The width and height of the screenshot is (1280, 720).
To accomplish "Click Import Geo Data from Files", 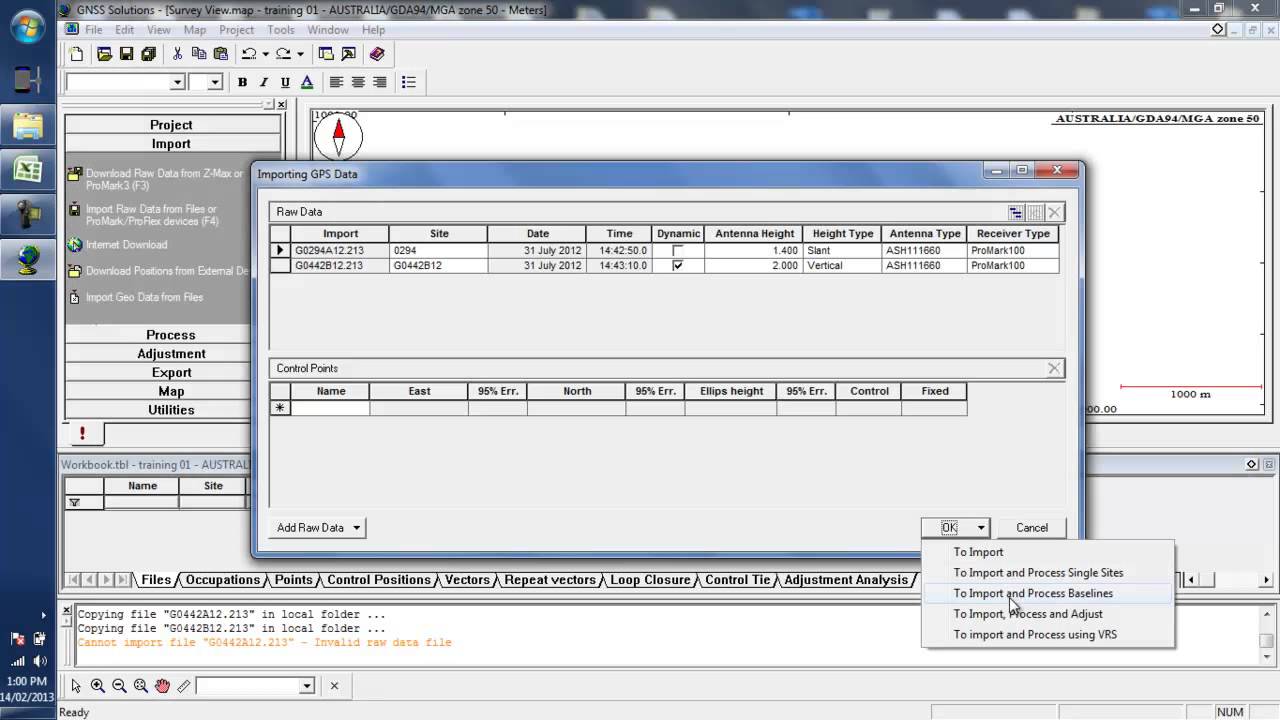I will pos(144,297).
